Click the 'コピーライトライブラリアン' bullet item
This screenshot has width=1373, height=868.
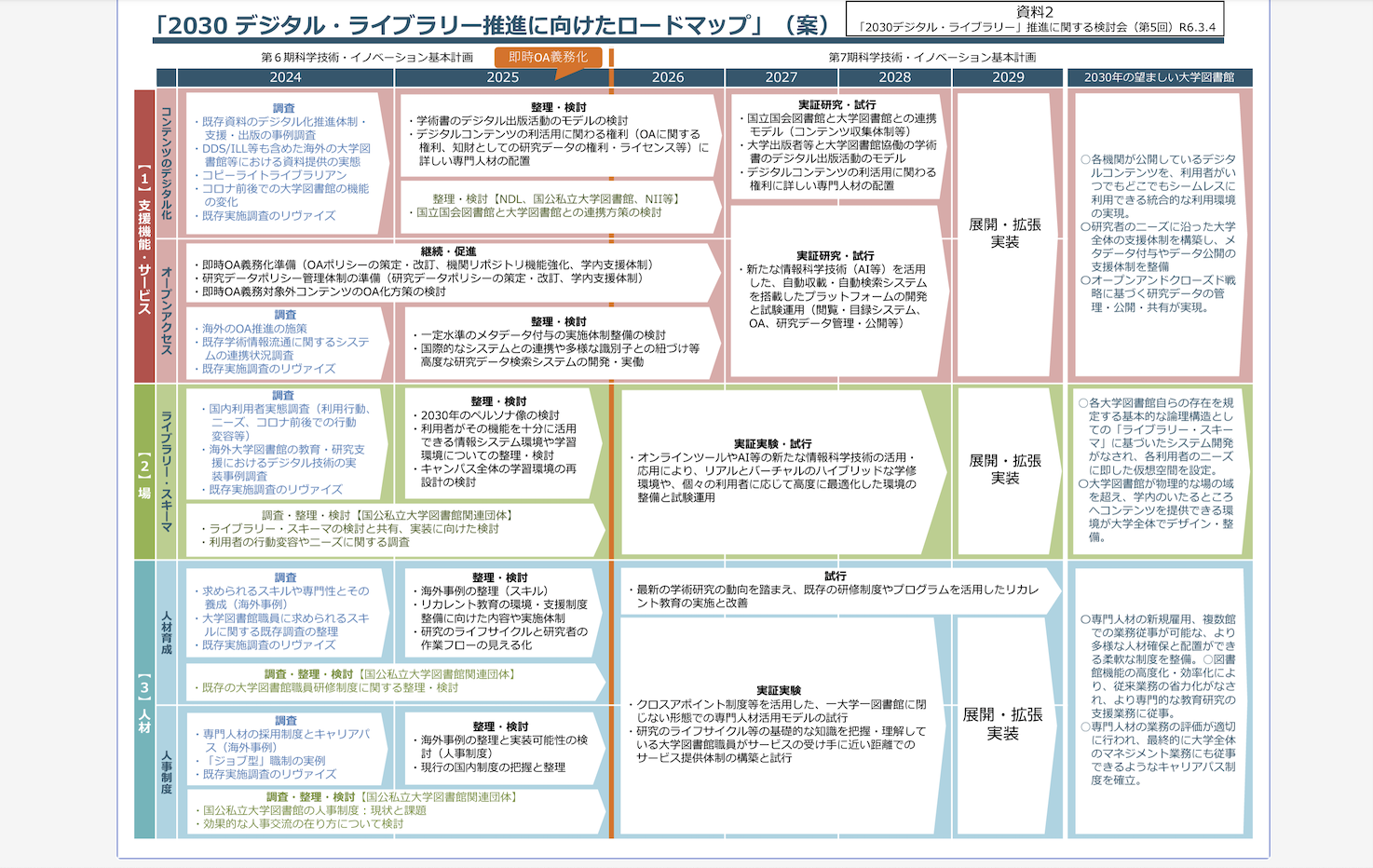click(x=271, y=175)
